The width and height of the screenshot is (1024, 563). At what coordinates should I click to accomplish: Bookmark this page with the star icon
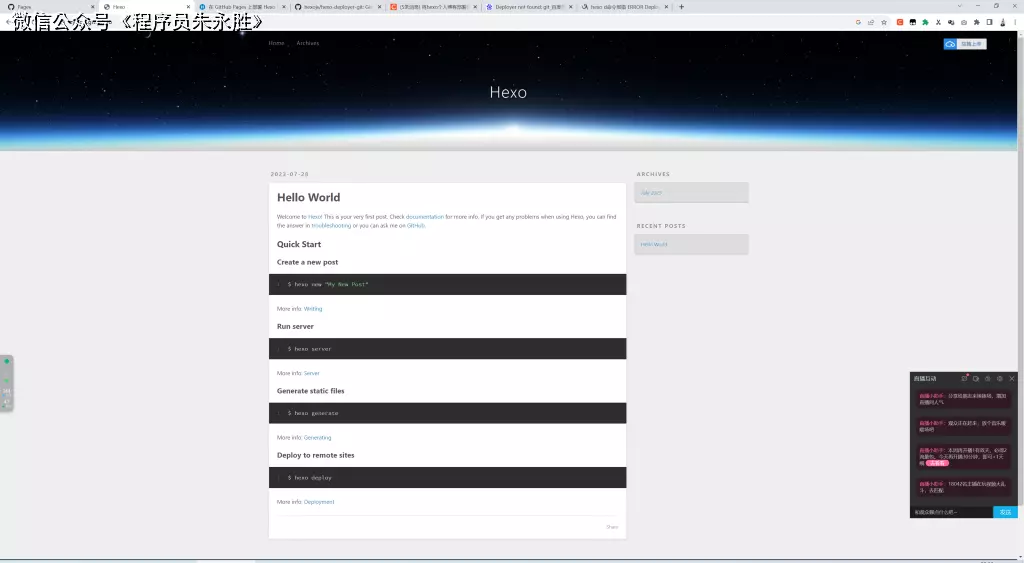884,22
